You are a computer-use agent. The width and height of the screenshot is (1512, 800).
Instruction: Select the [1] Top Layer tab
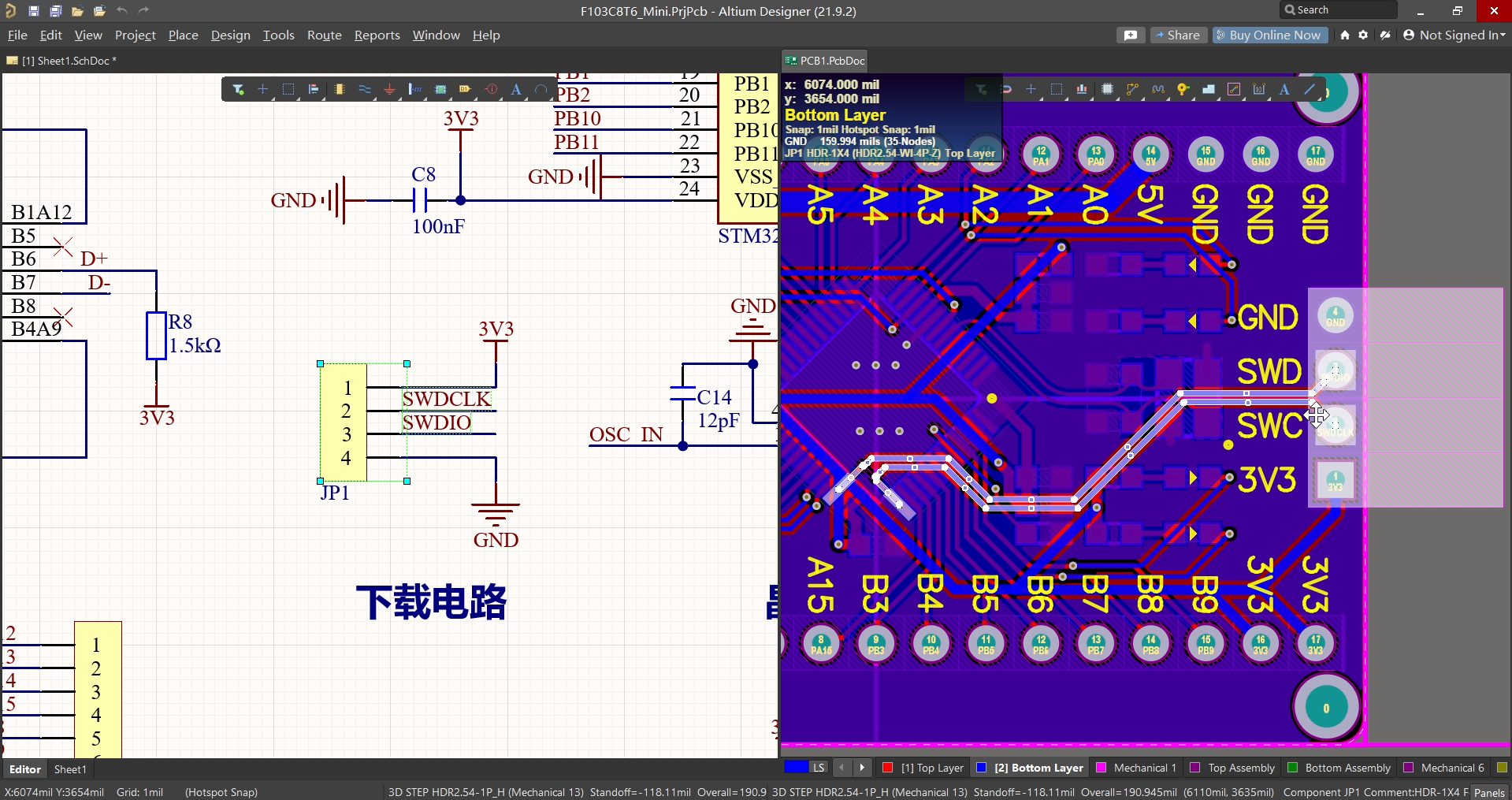pyautogui.click(x=924, y=768)
